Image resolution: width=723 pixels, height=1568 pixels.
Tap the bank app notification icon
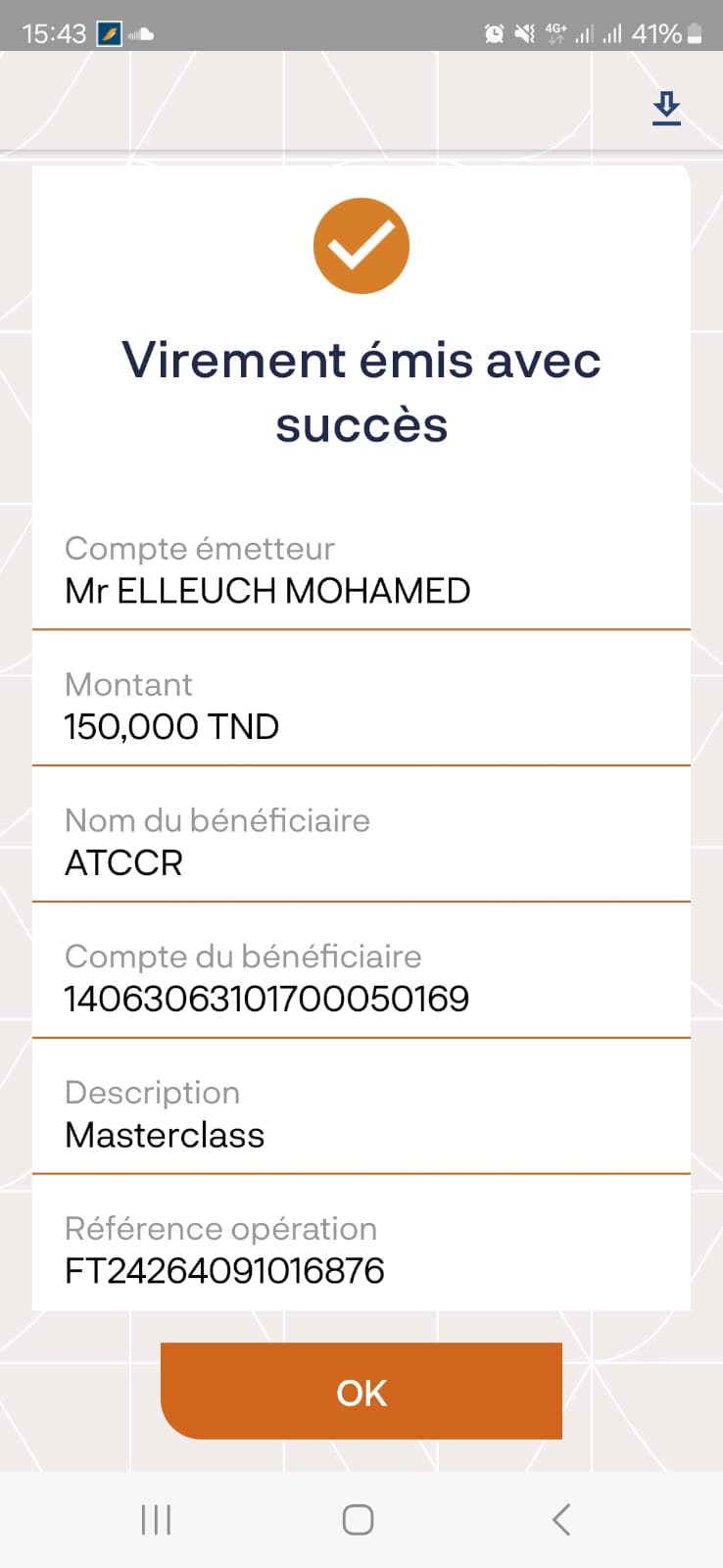(110, 34)
